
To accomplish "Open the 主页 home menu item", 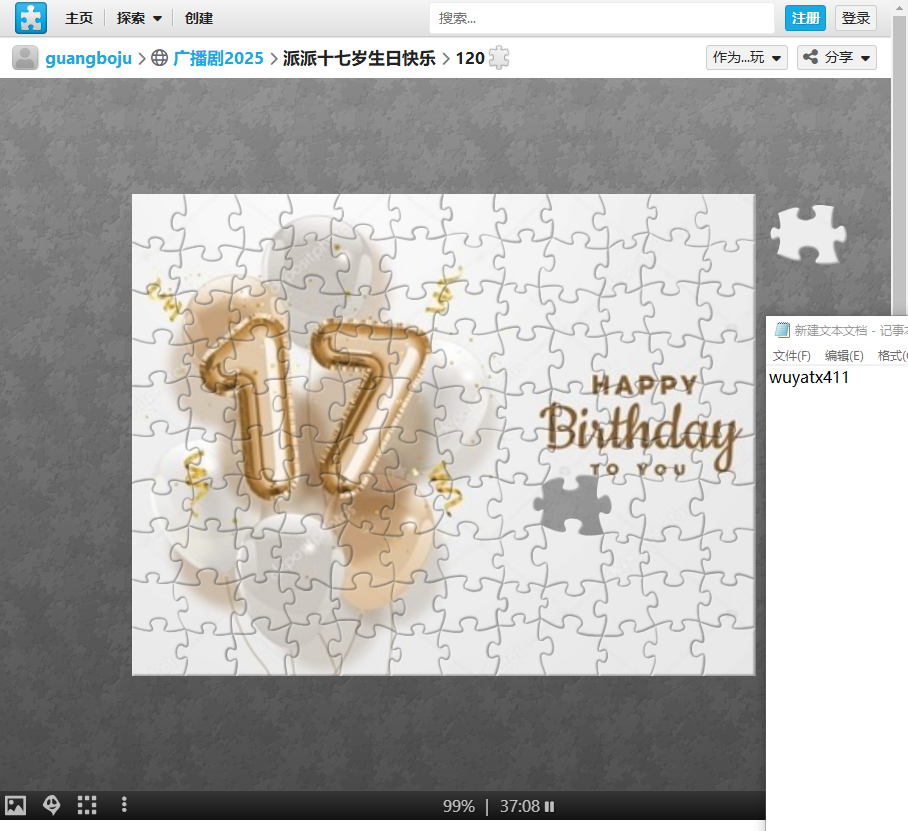I will point(79,18).
